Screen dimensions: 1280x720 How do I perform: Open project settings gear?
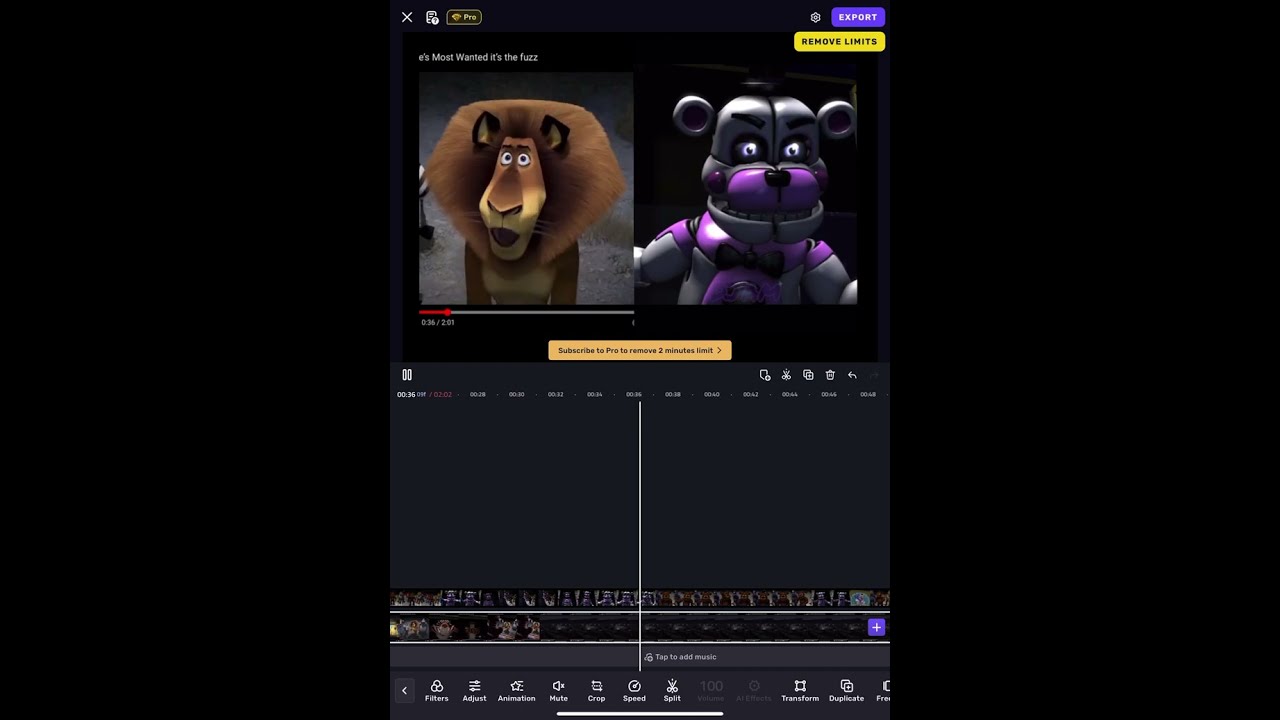tap(815, 17)
